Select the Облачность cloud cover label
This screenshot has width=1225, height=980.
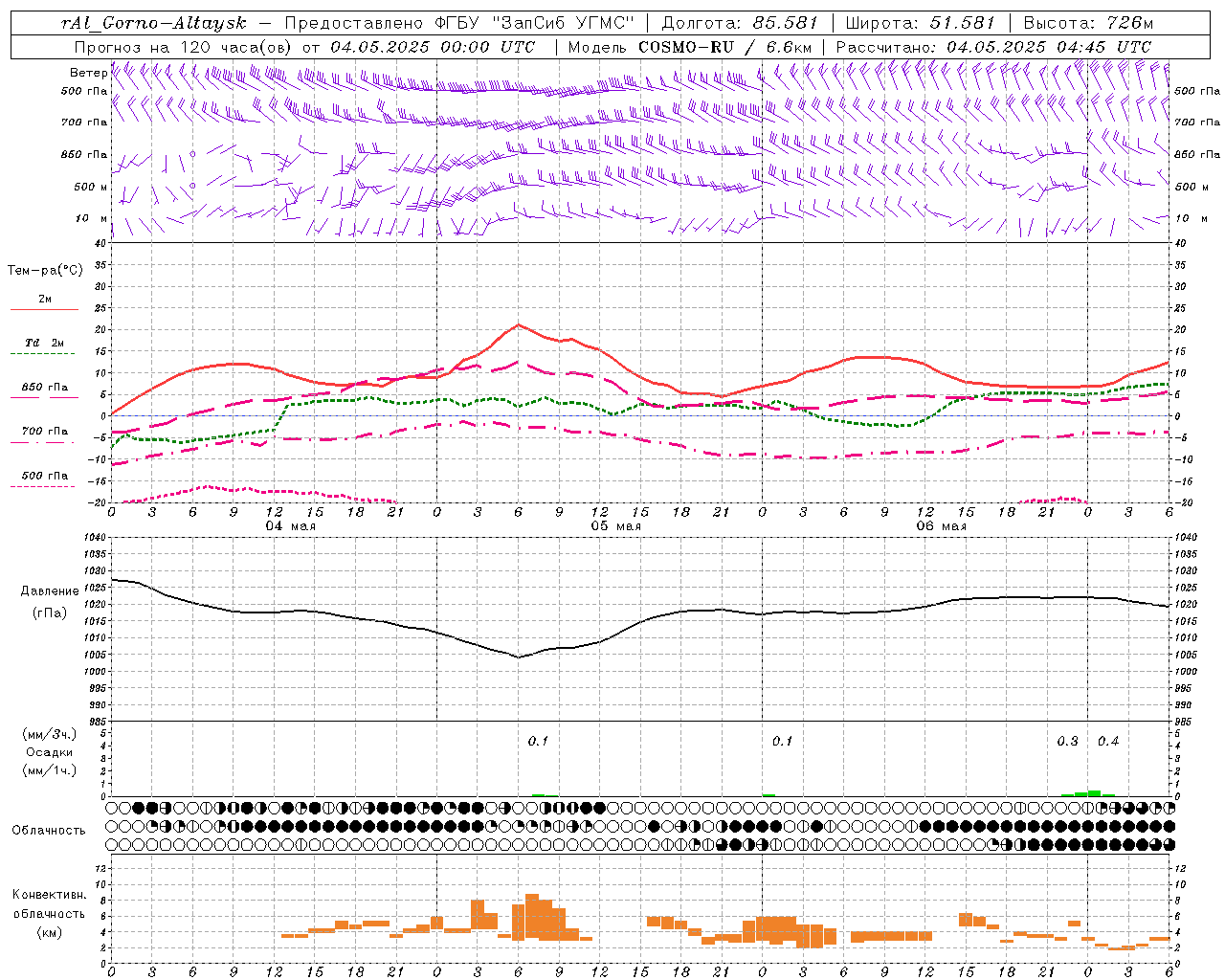[49, 831]
